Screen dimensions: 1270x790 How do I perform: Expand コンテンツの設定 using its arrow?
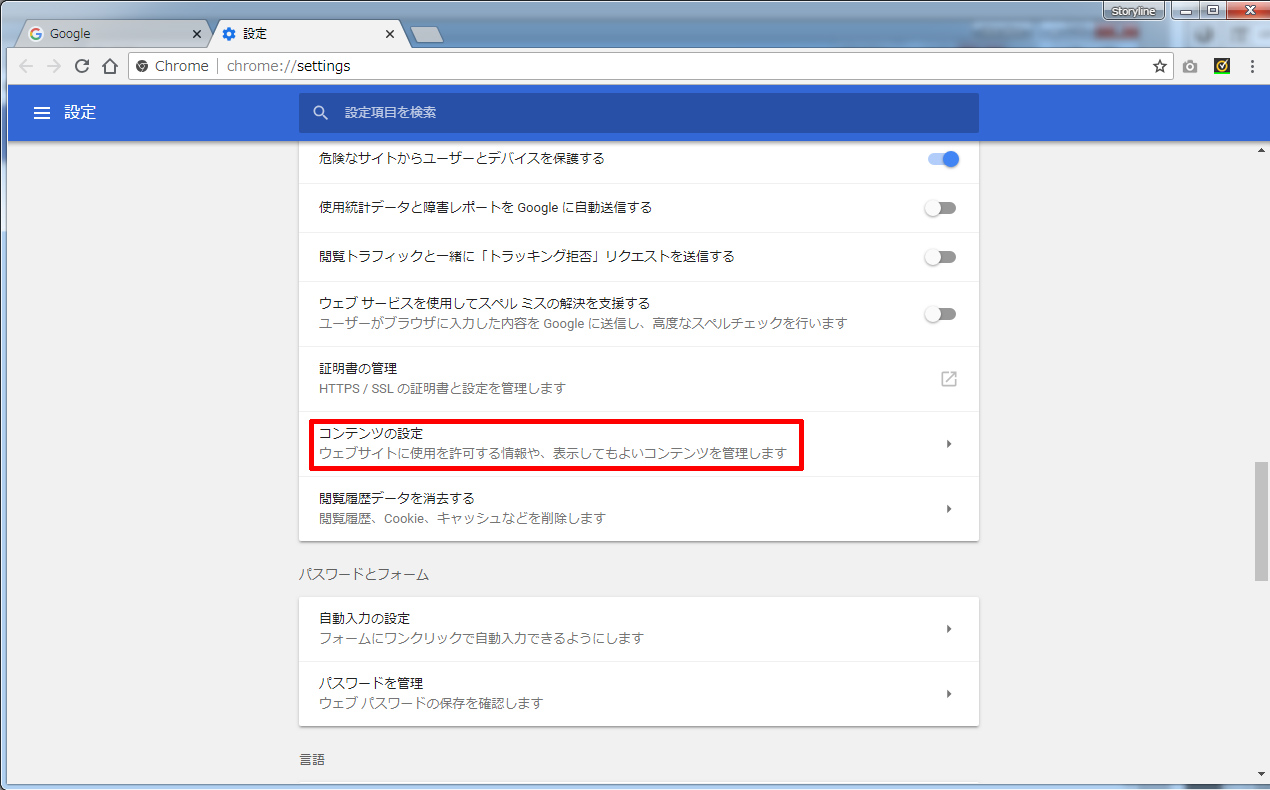pos(948,444)
